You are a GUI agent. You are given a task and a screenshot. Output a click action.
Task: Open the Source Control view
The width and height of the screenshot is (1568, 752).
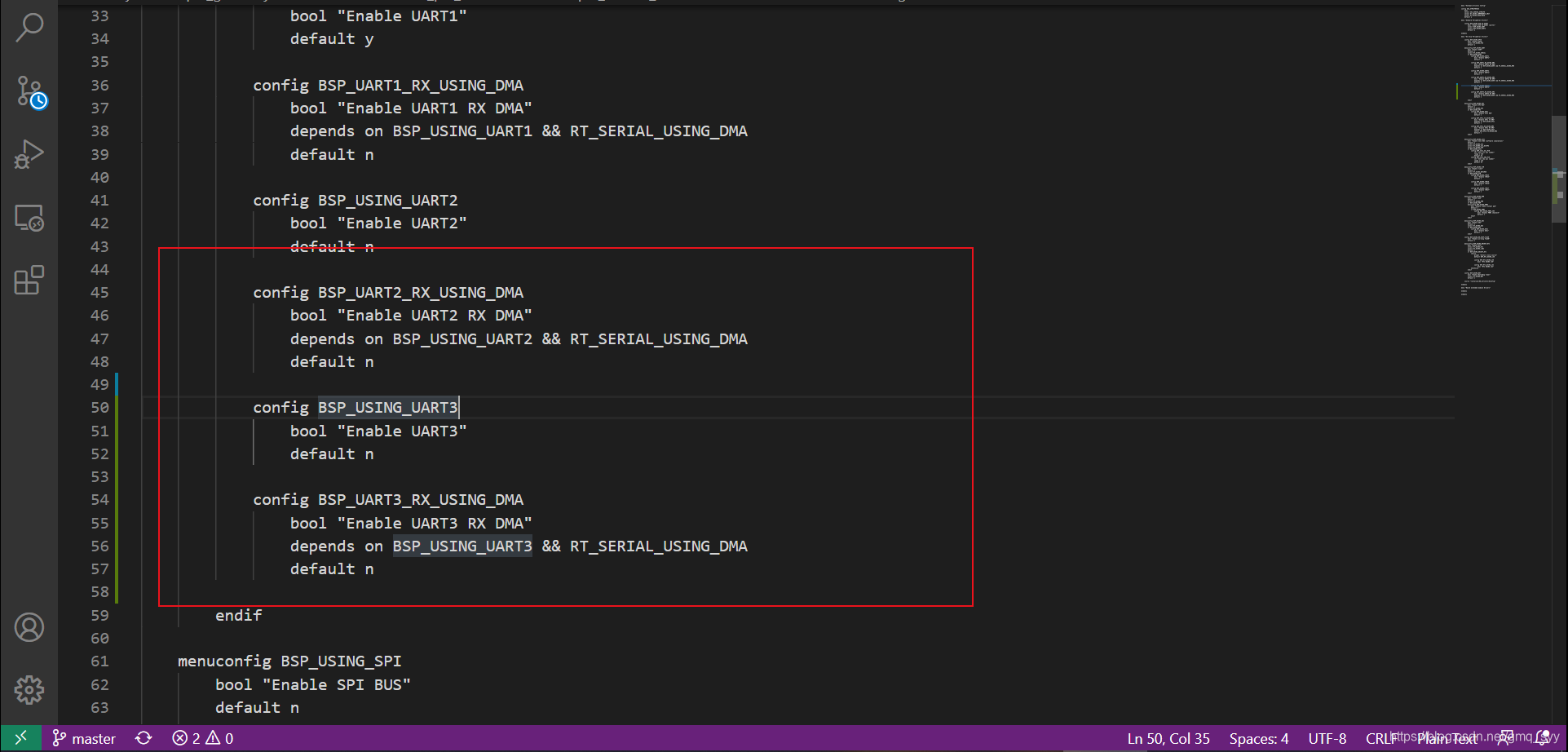point(30,91)
